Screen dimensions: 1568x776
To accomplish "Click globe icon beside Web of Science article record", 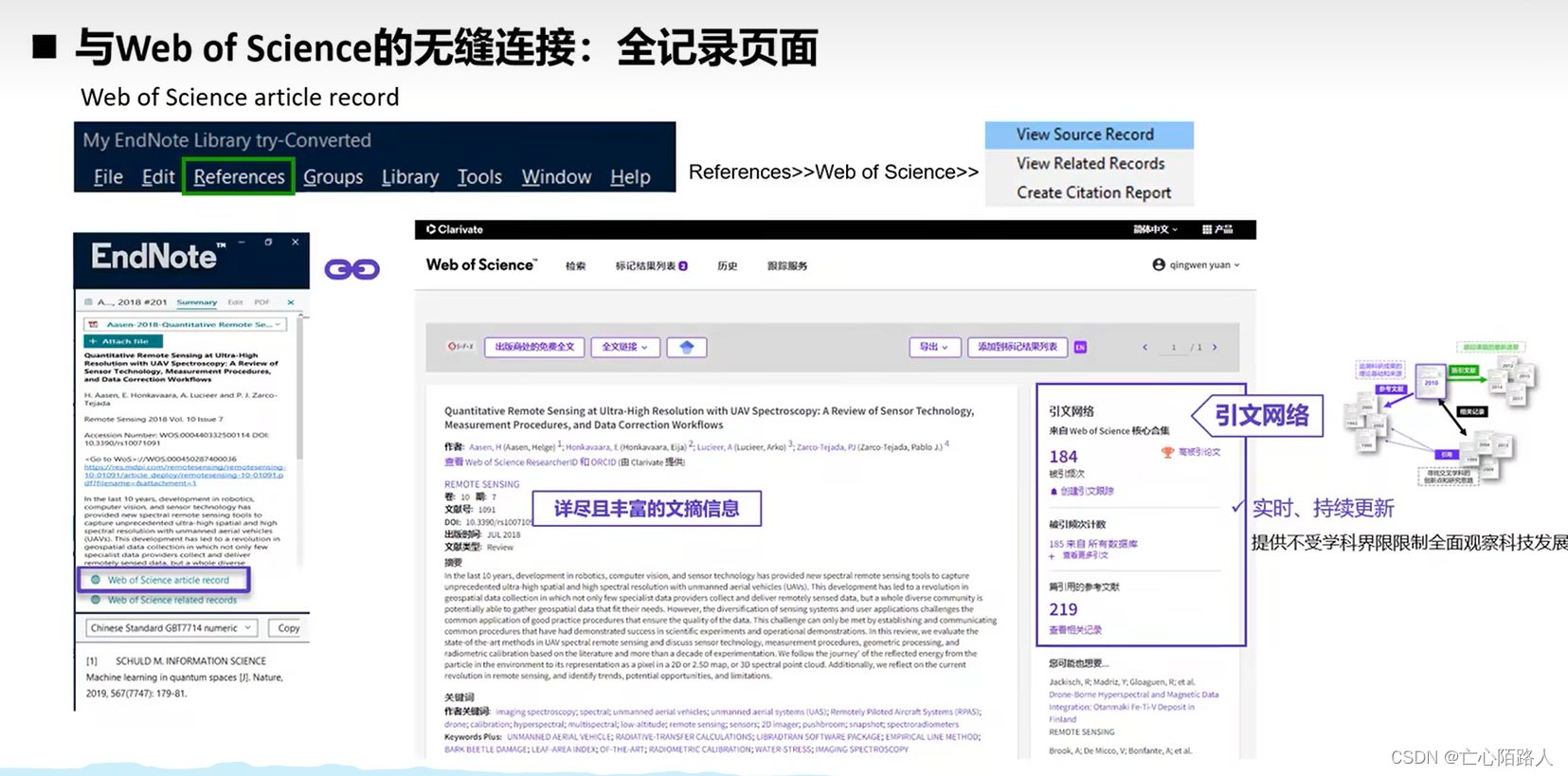I will [95, 580].
